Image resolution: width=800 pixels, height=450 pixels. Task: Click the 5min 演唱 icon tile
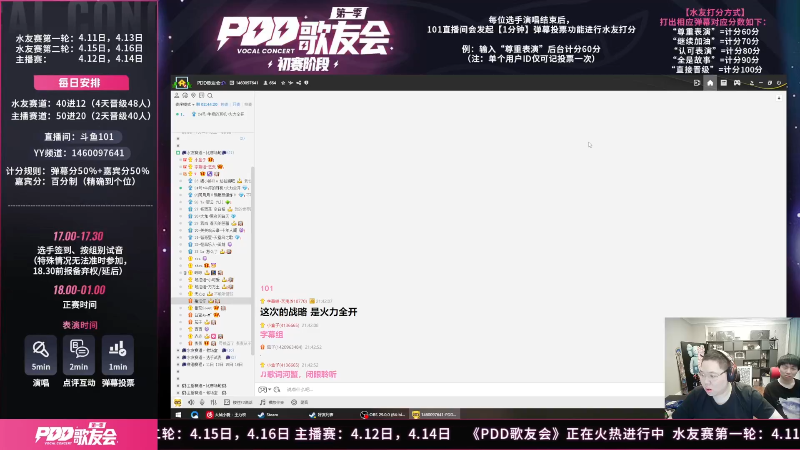click(41, 356)
